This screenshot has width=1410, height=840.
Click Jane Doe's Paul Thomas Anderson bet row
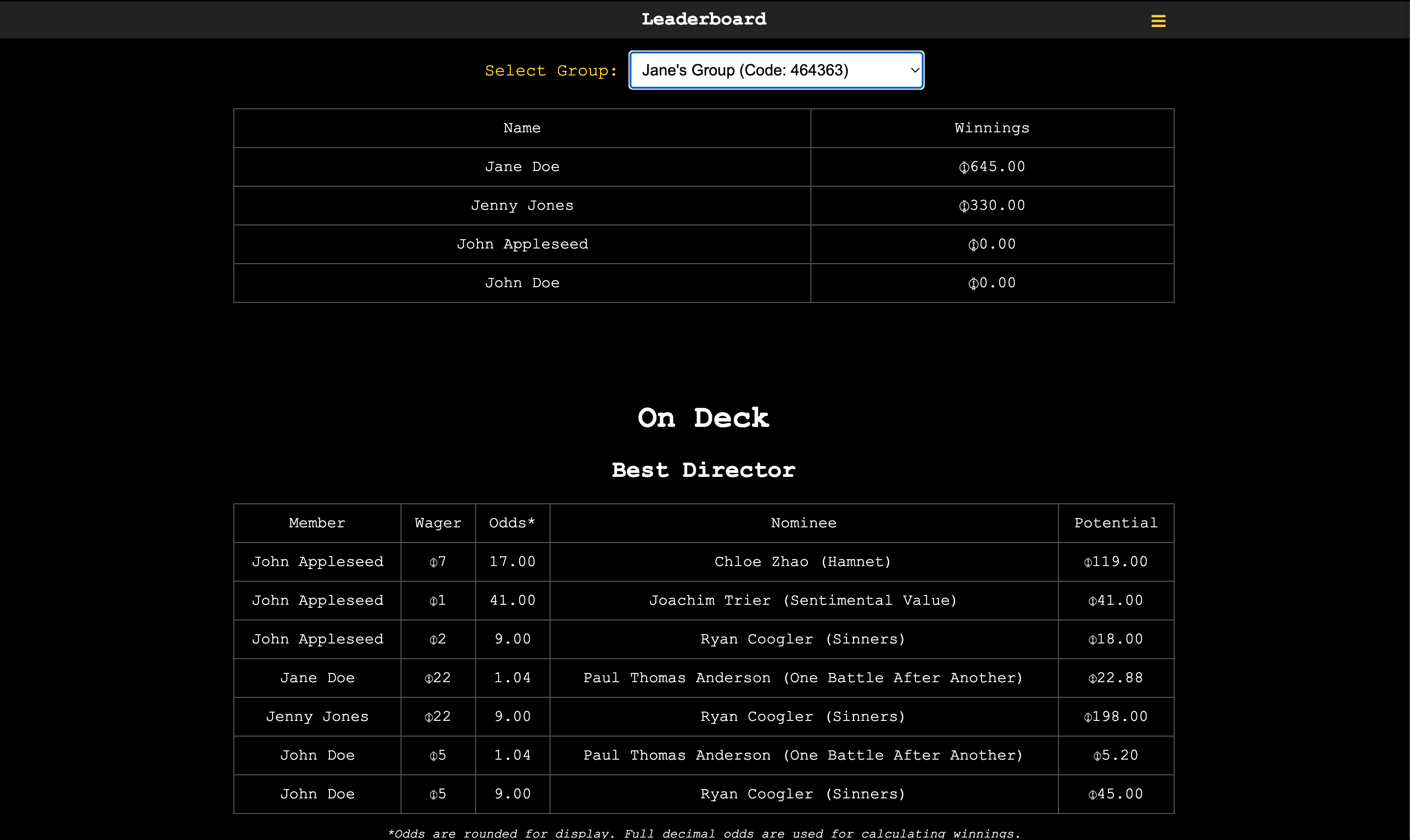803,678
